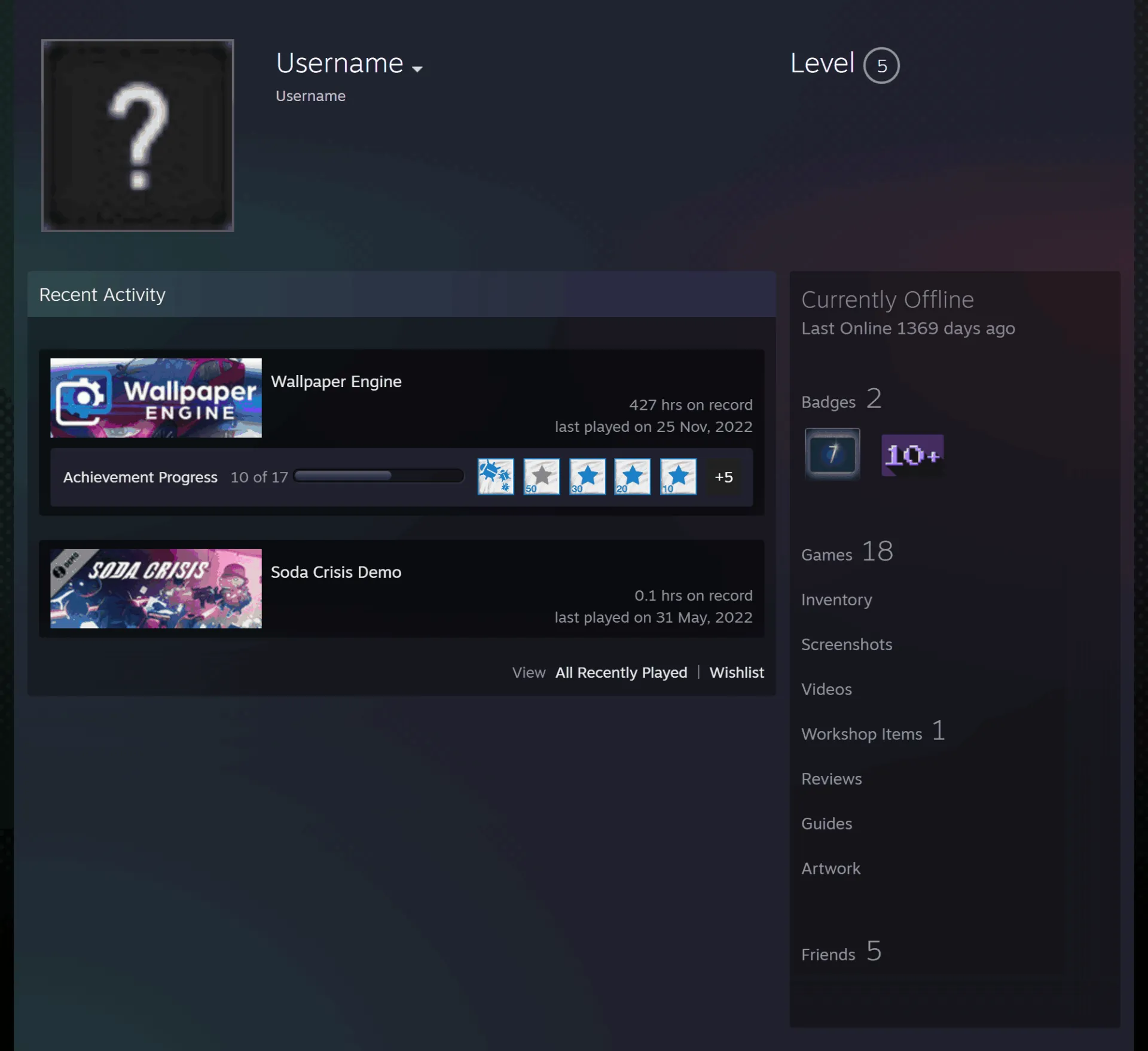
Task: Click 'last played on 25 Nov, 2022' text
Action: [x=654, y=427]
